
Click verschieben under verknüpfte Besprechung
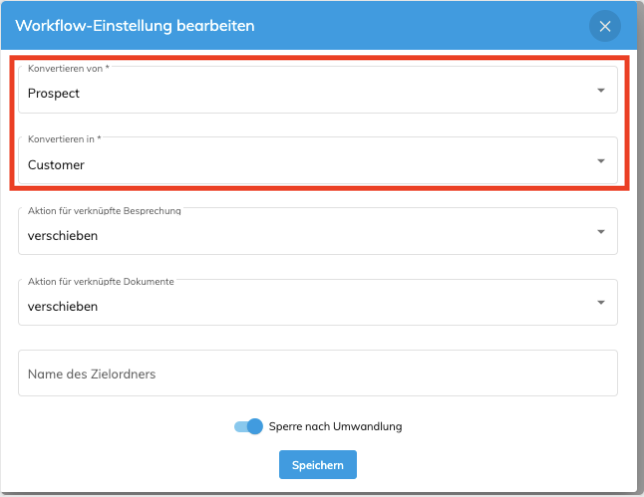[63, 236]
